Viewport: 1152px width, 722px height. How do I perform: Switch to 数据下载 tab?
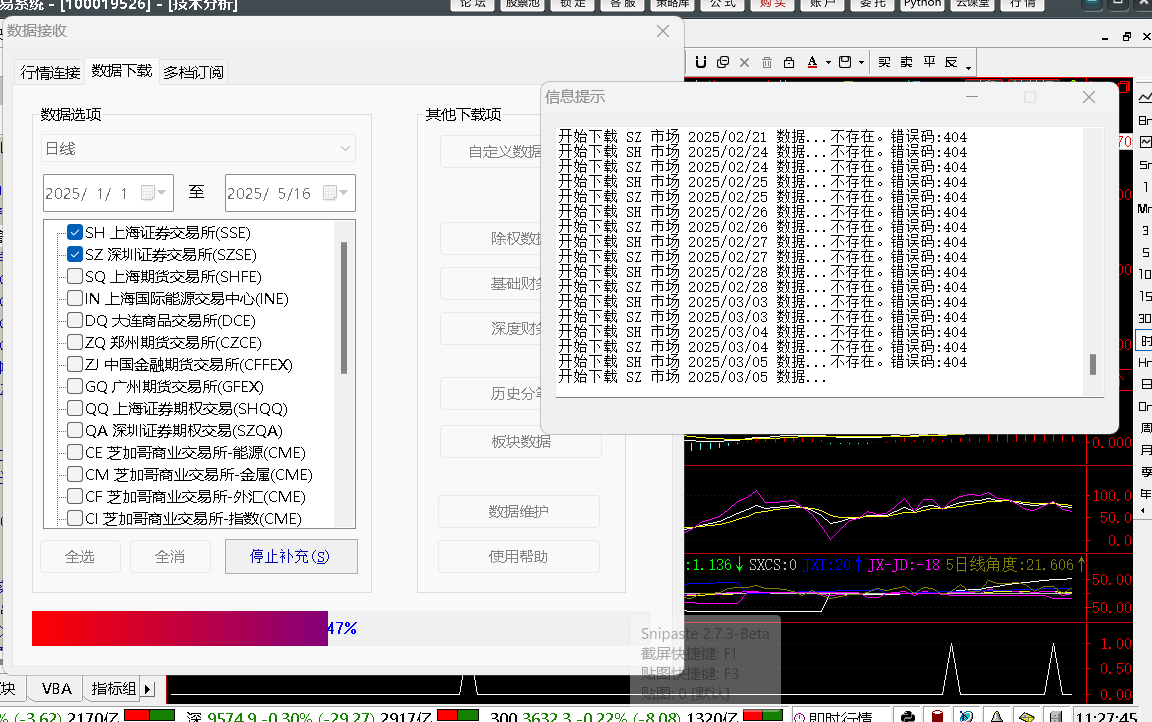click(x=122, y=71)
